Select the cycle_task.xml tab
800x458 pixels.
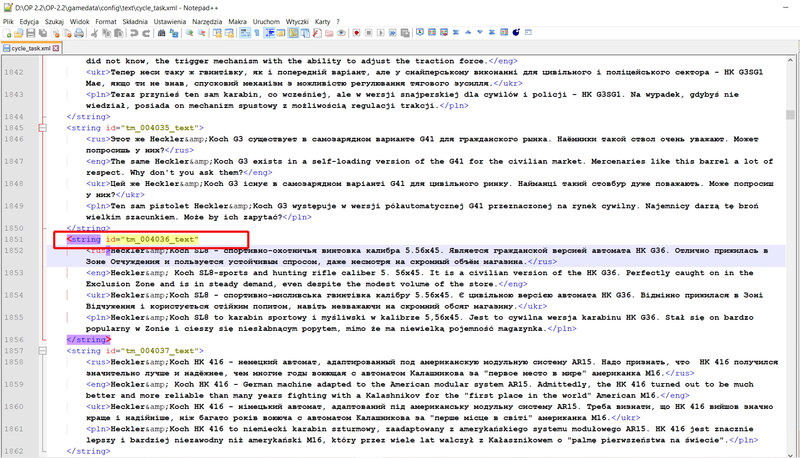[x=30, y=47]
